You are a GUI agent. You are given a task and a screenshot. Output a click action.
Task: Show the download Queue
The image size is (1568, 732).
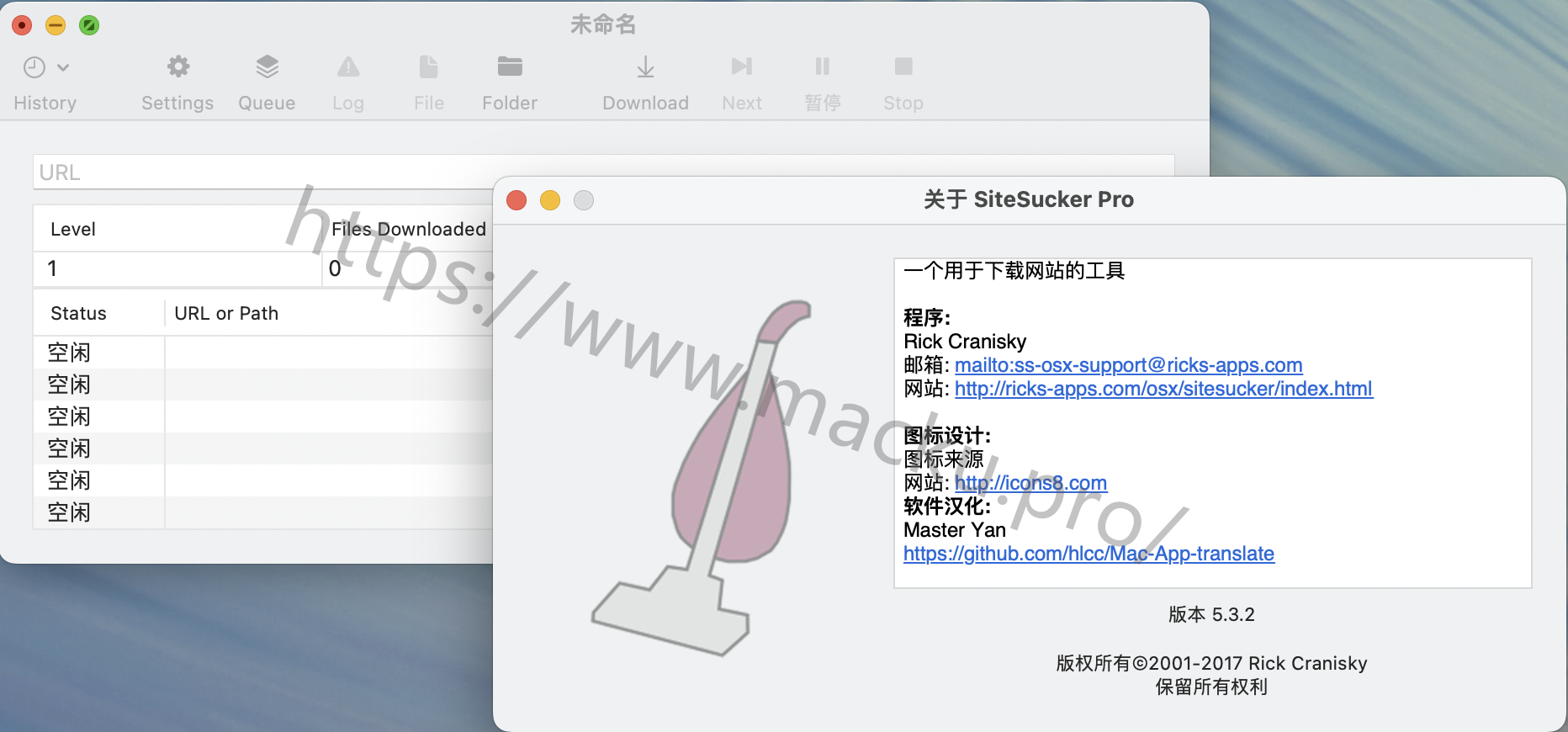click(267, 66)
